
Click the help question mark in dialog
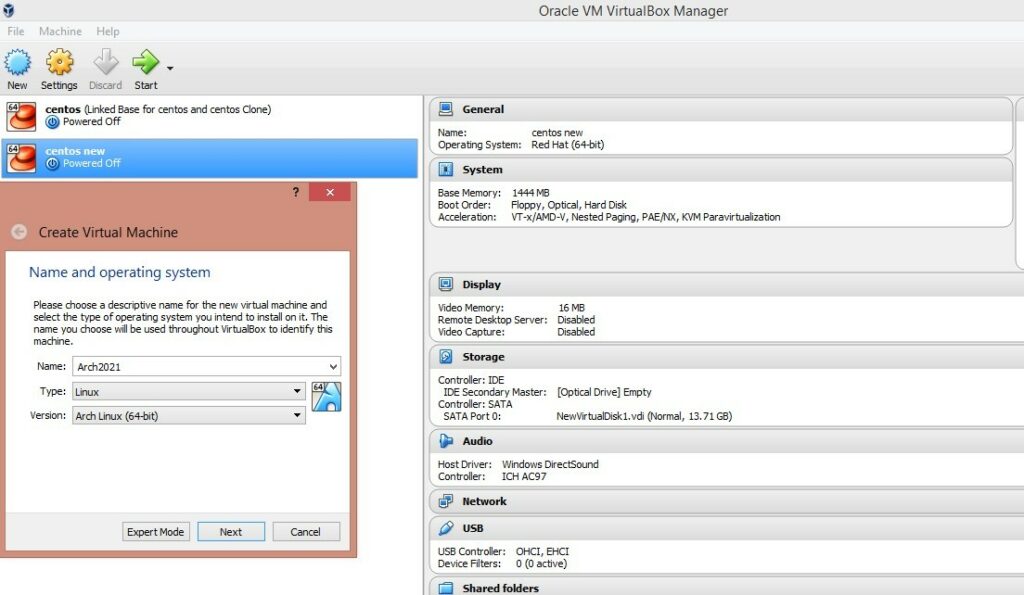click(296, 192)
